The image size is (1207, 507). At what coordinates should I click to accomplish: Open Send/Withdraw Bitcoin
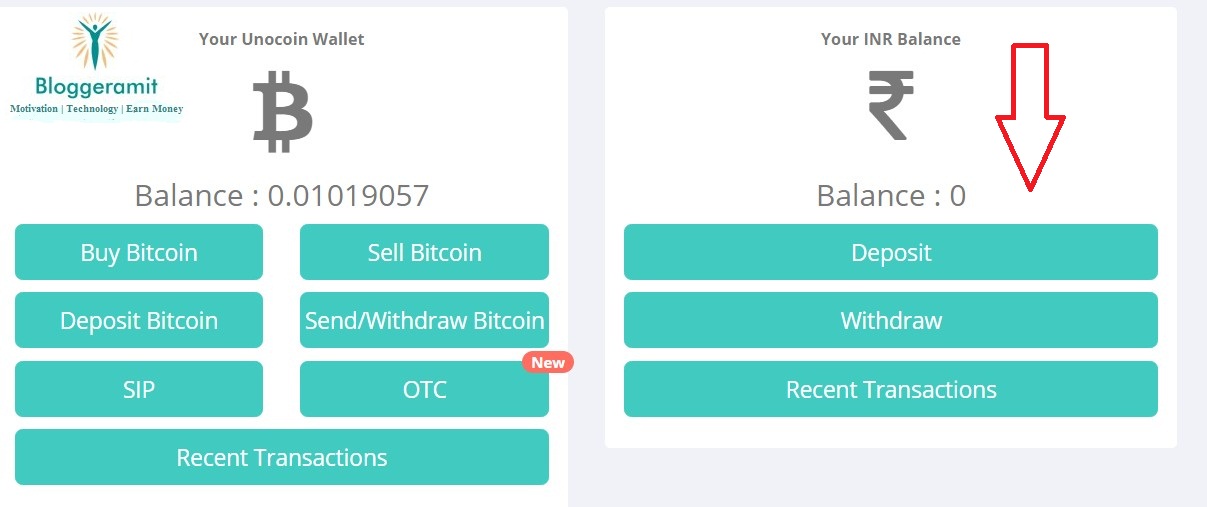424,321
